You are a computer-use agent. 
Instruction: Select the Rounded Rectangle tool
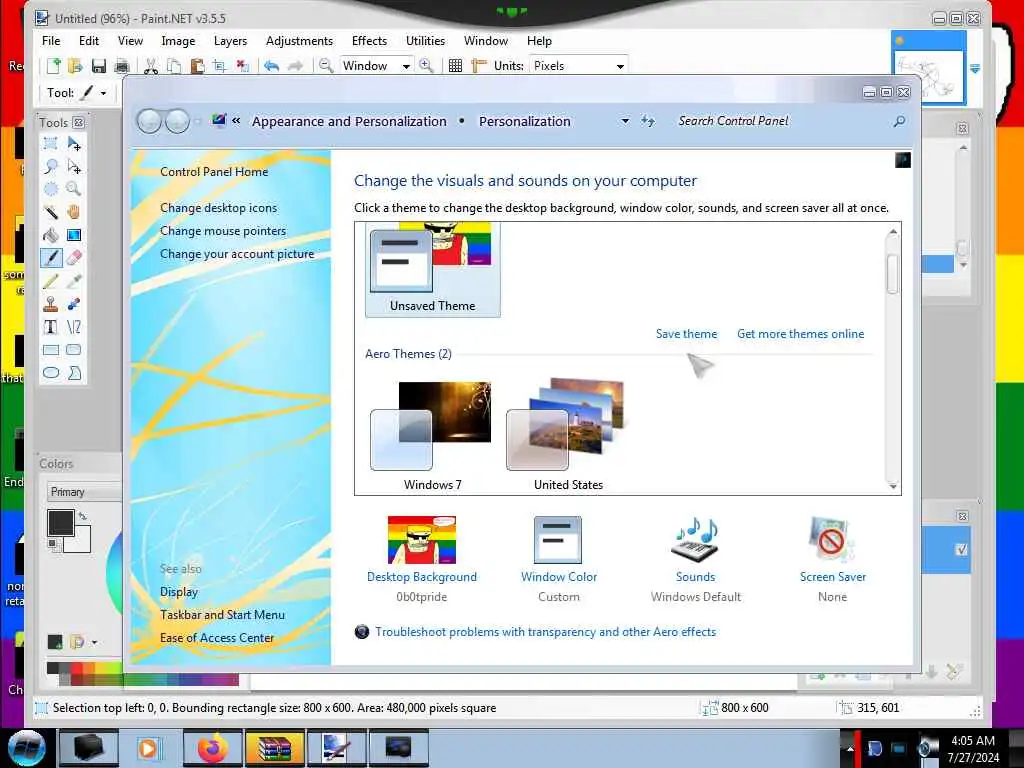pyautogui.click(x=74, y=350)
